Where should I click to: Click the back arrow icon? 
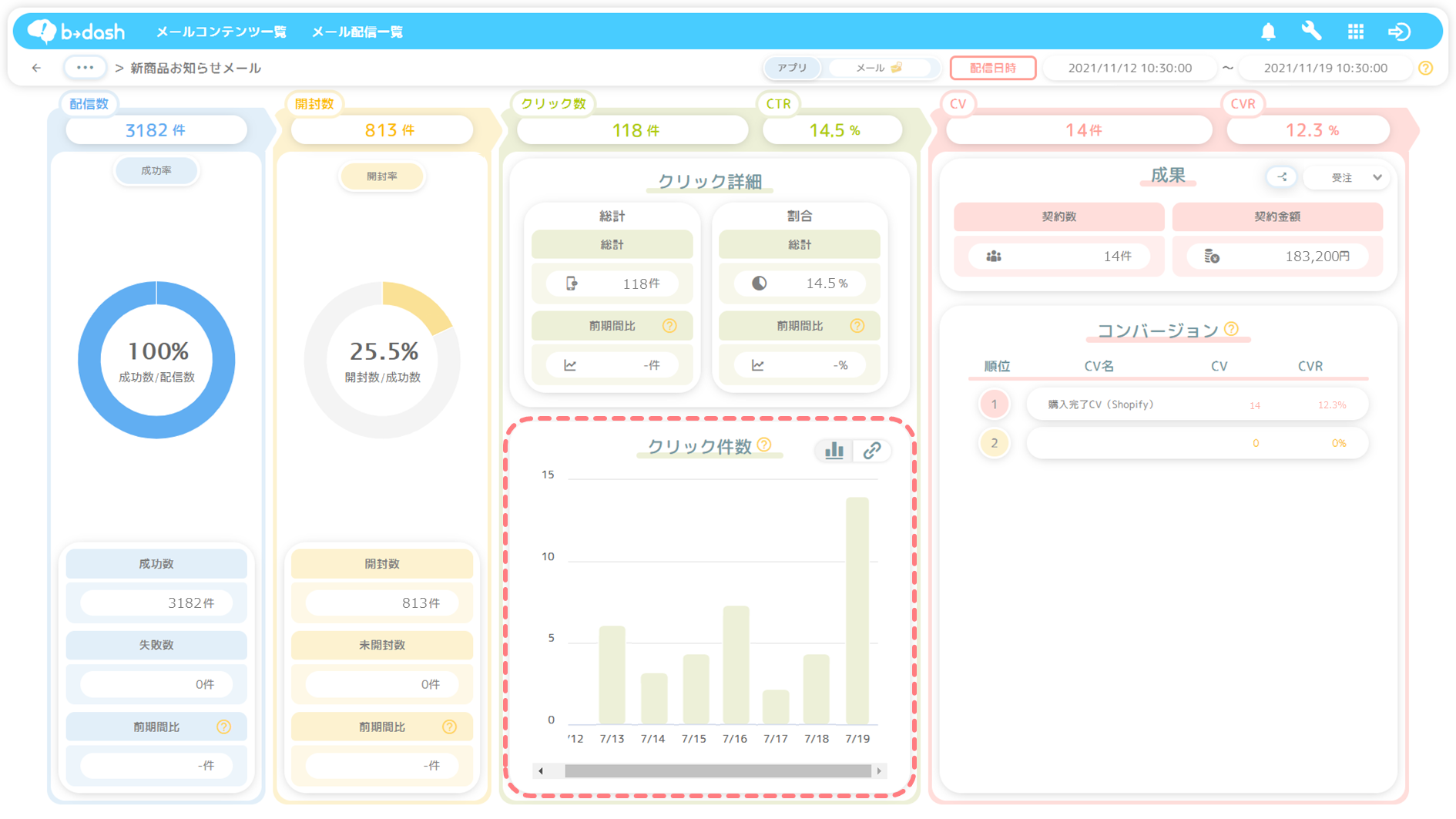tap(36, 68)
